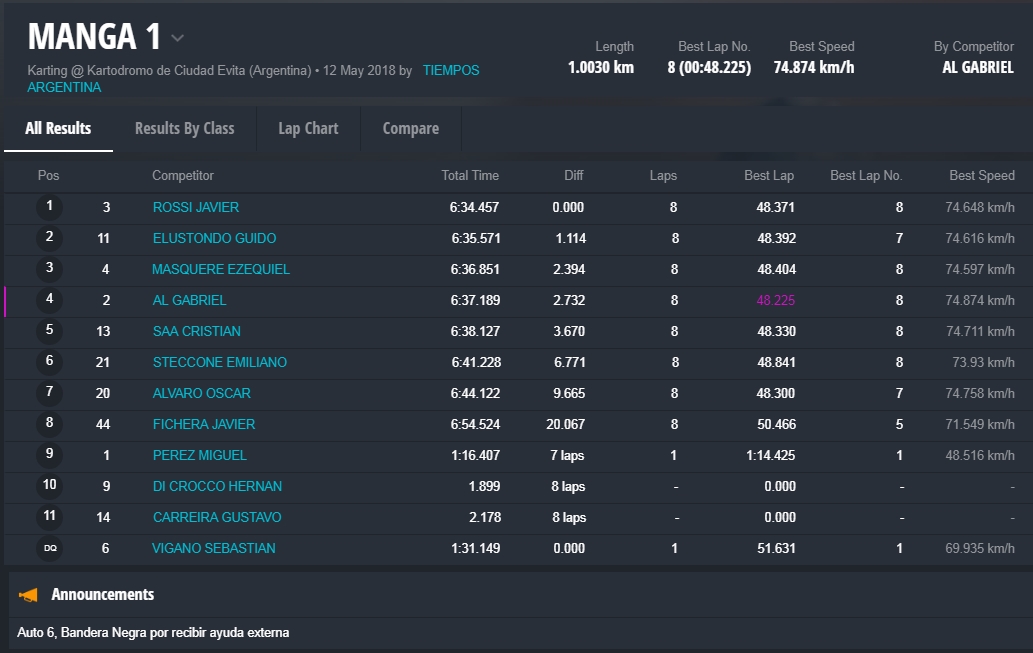This screenshot has height=653, width=1033.
Task: Select the Compare tab
Action: coord(410,128)
